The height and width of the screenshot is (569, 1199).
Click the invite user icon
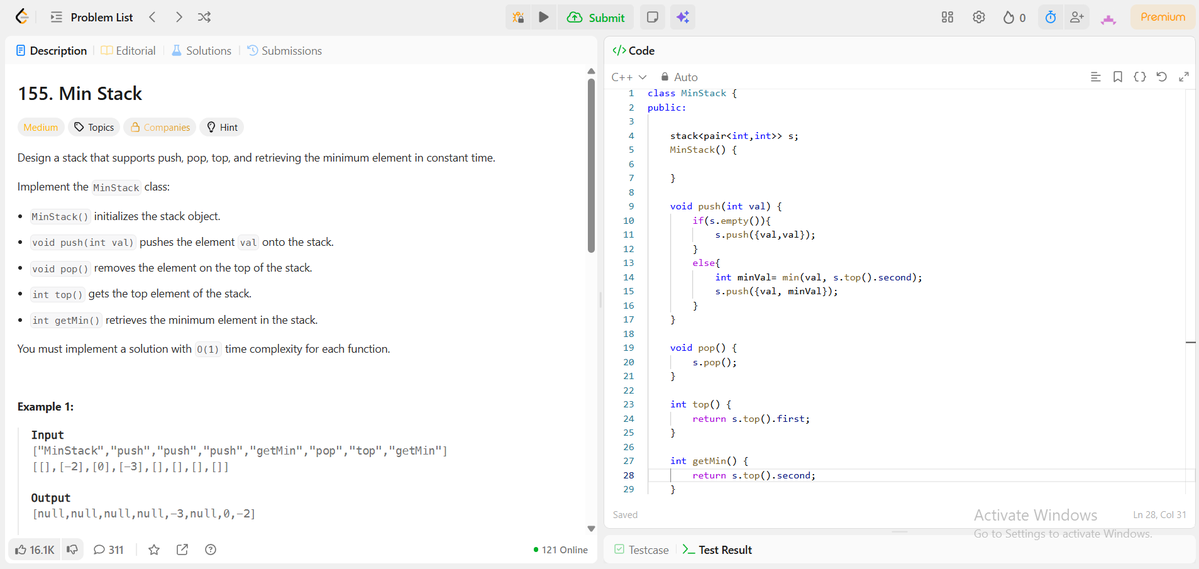click(x=1077, y=17)
